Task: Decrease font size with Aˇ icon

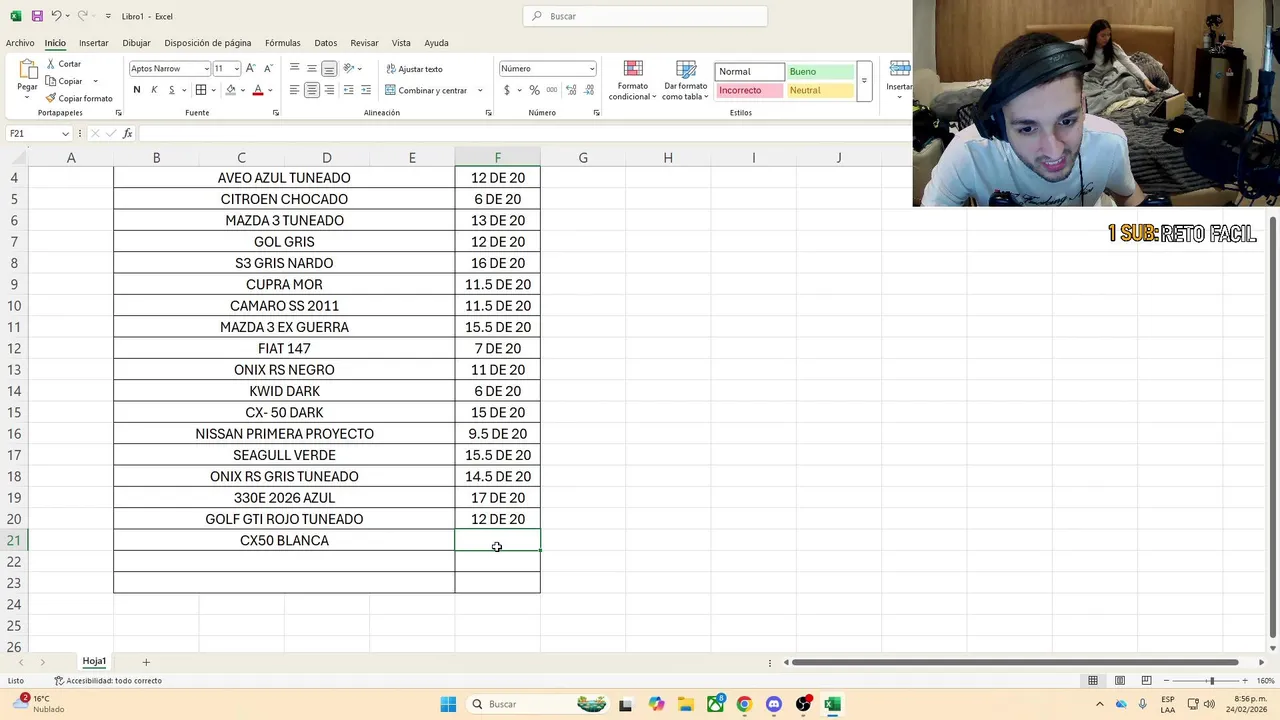Action: tap(268, 68)
